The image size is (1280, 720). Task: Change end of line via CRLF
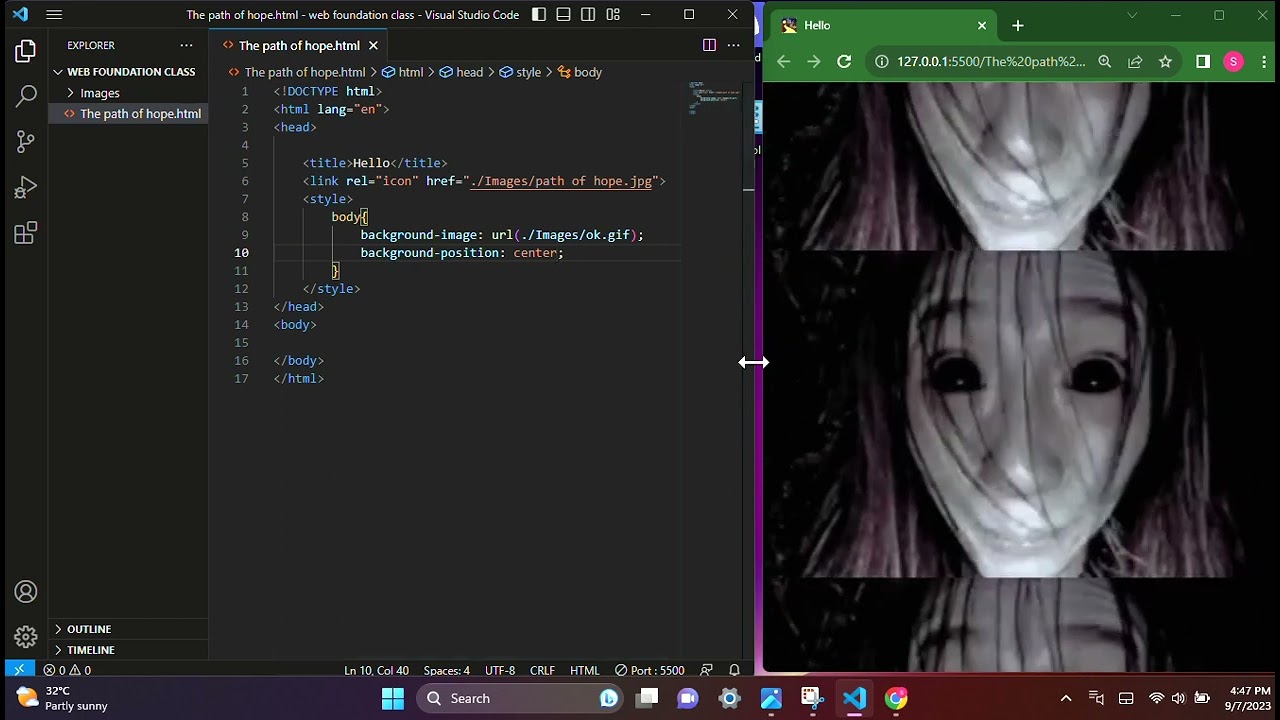tap(542, 670)
